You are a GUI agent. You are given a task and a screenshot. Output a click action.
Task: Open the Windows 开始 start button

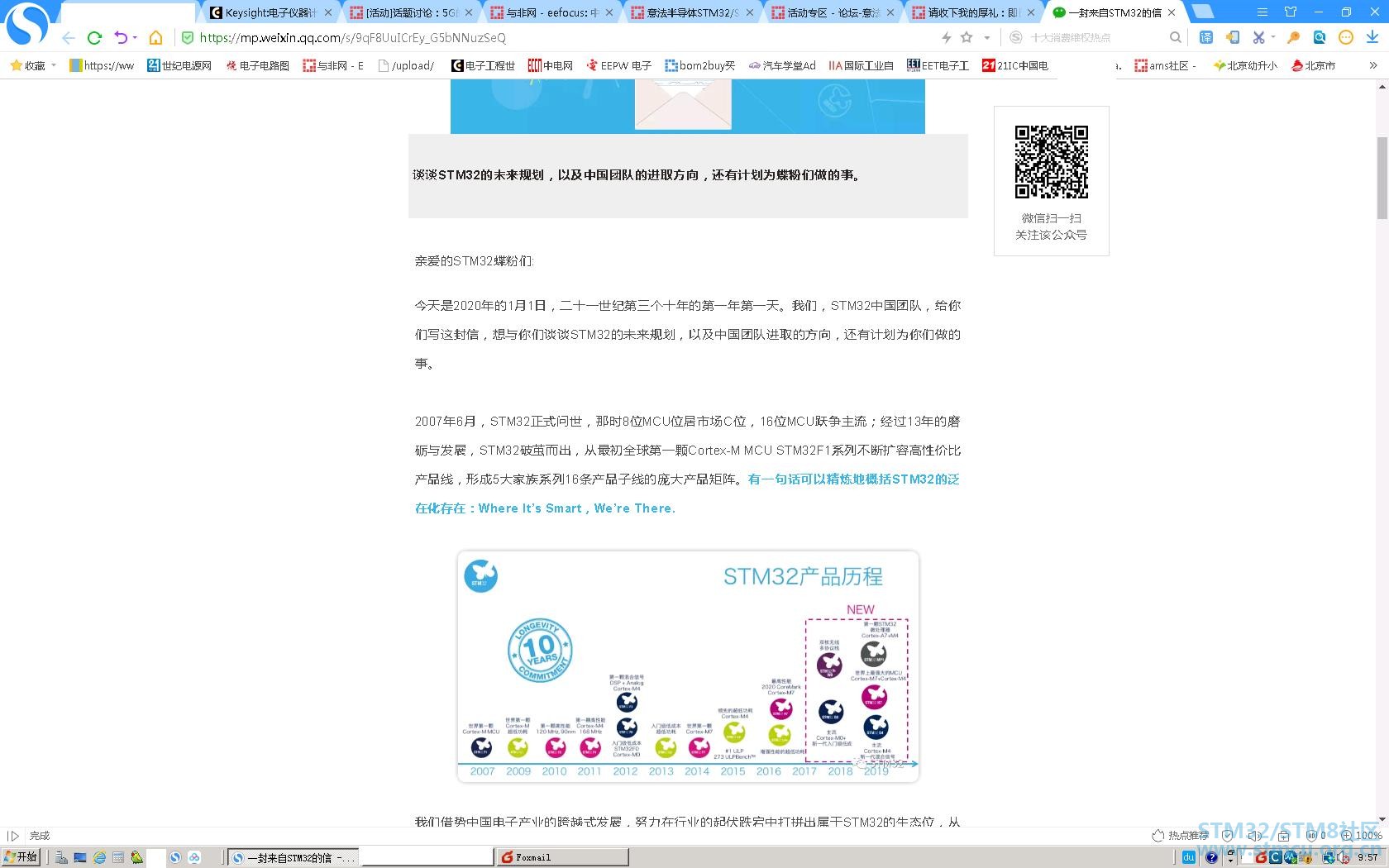[21, 857]
